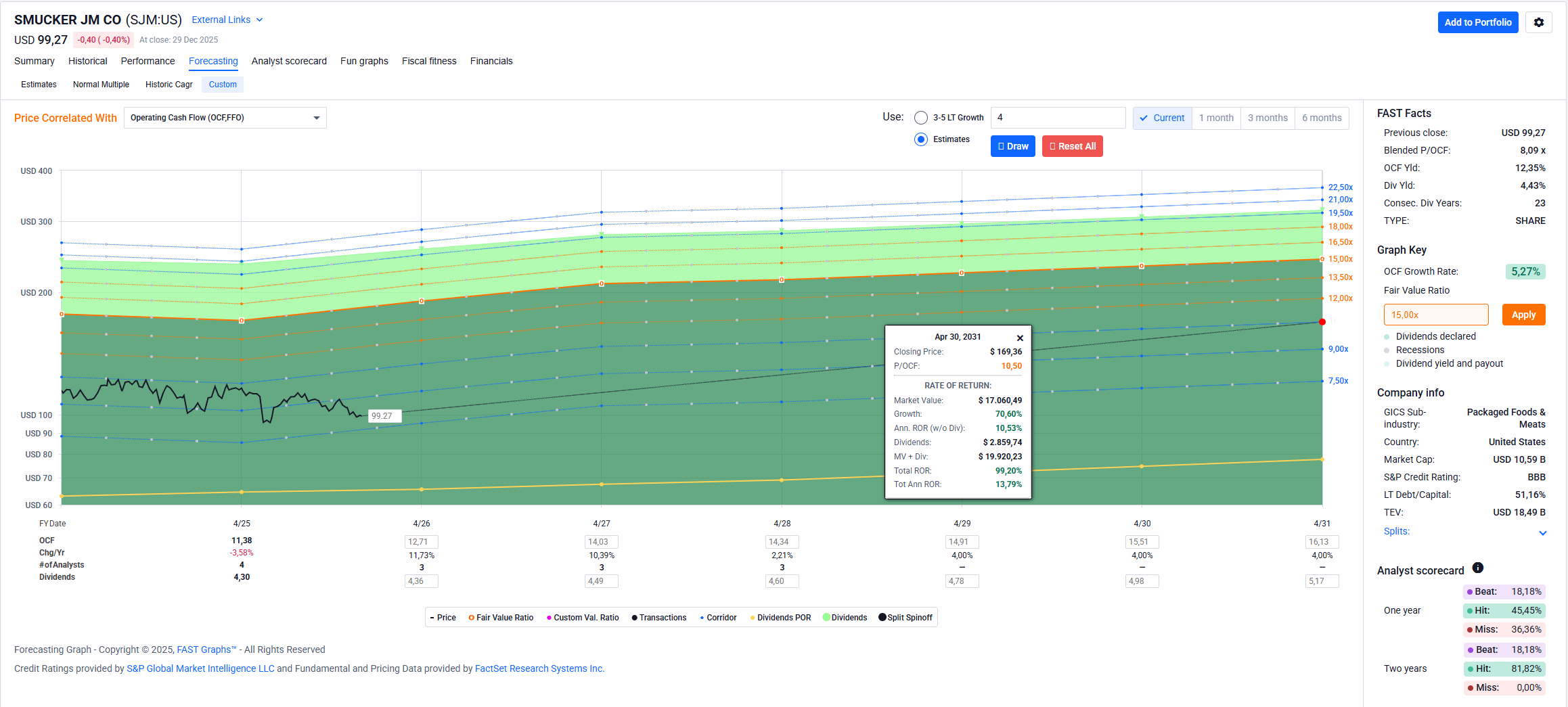This screenshot has width=1568, height=707.
Task: Open the settings gear icon
Action: (1538, 22)
